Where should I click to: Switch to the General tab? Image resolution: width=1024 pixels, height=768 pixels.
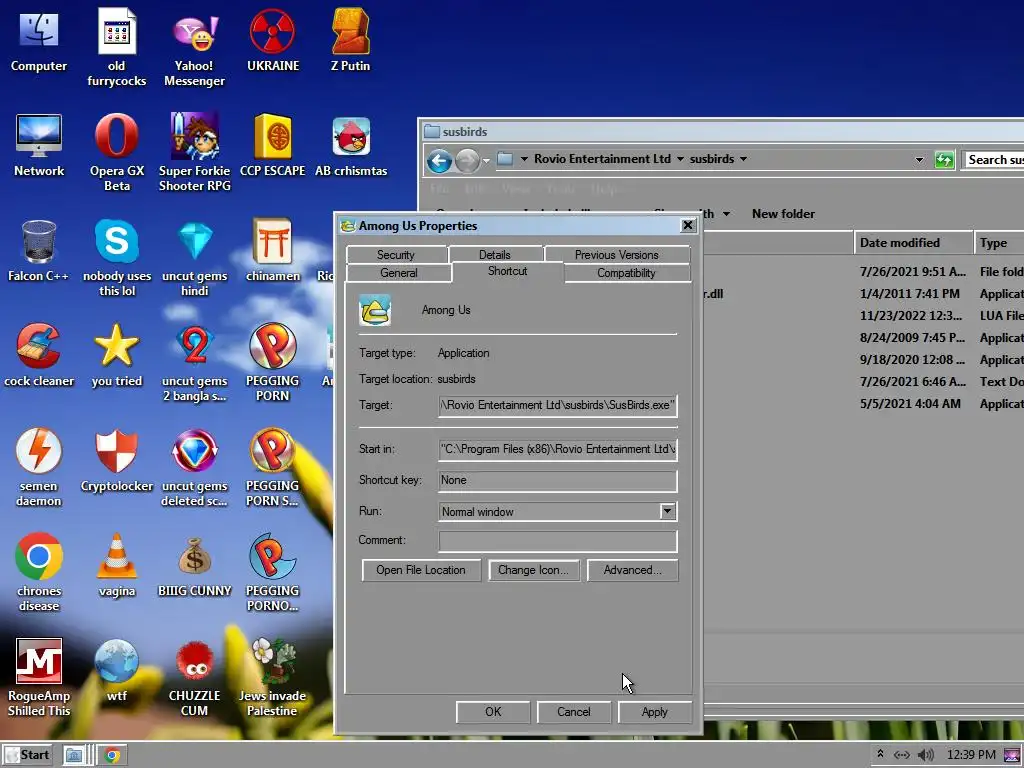[x=398, y=273]
